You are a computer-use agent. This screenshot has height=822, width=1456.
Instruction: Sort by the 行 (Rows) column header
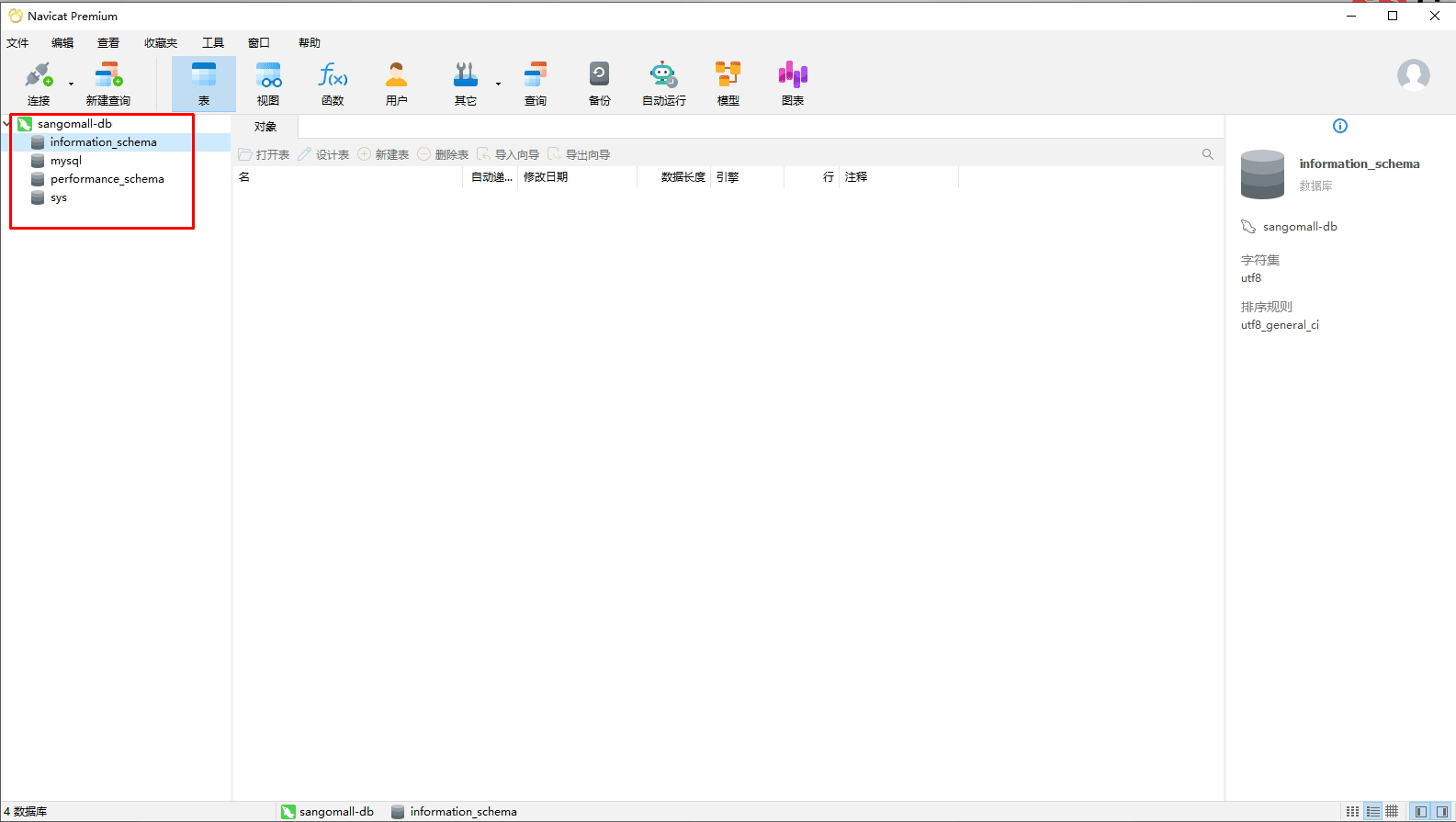point(812,177)
